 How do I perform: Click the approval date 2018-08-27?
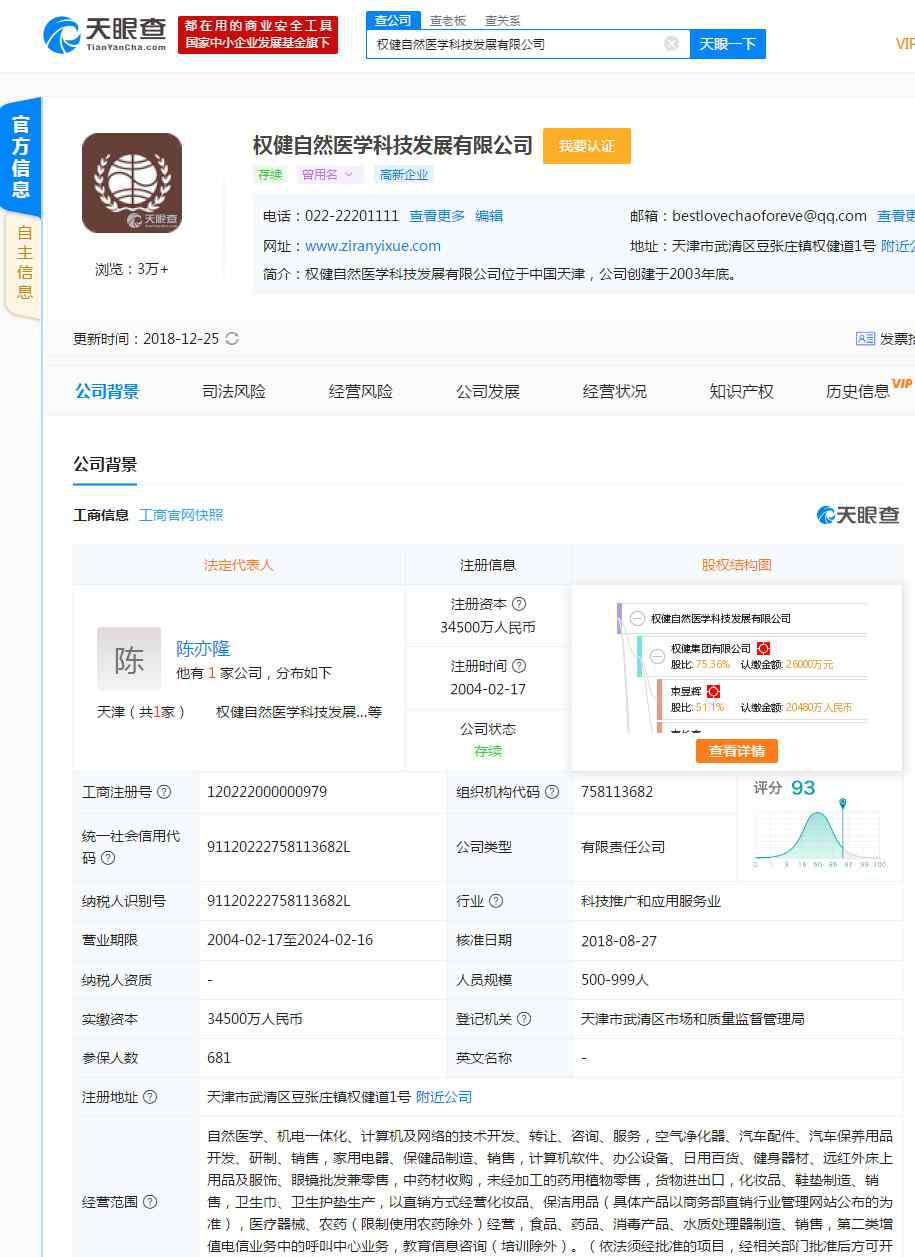[619, 941]
